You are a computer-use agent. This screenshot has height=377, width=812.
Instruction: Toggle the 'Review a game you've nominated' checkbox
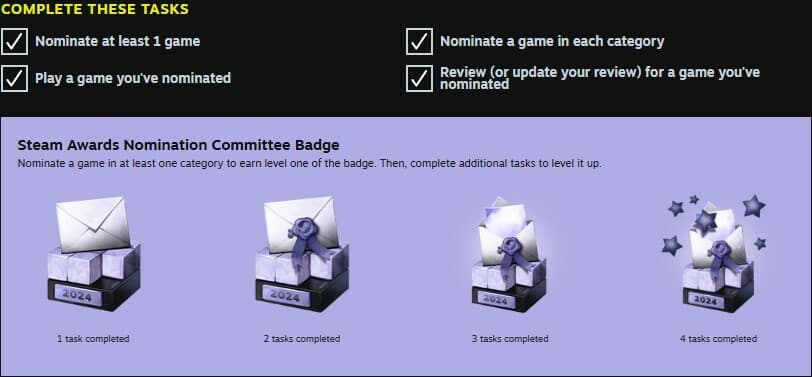(419, 79)
